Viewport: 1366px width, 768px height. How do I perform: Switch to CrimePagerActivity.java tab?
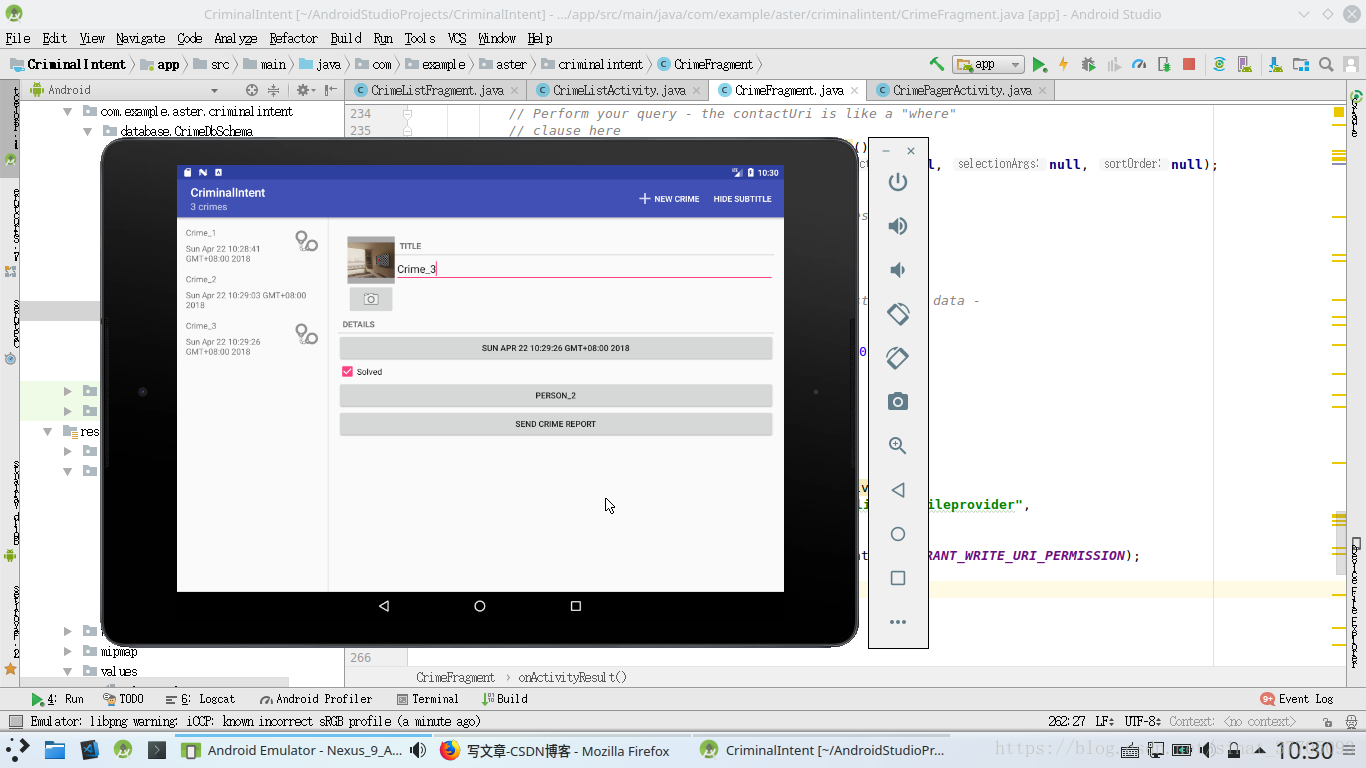click(x=955, y=90)
